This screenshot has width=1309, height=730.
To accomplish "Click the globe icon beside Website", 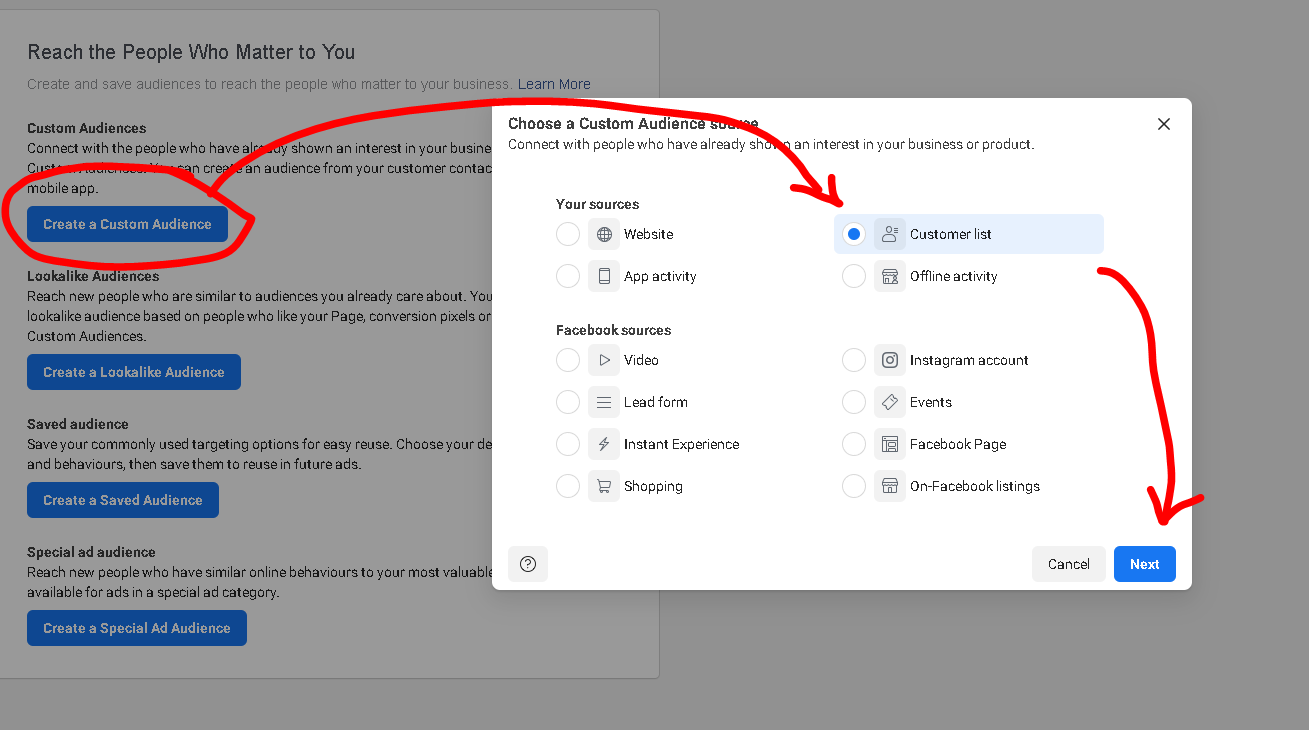I will tap(604, 234).
